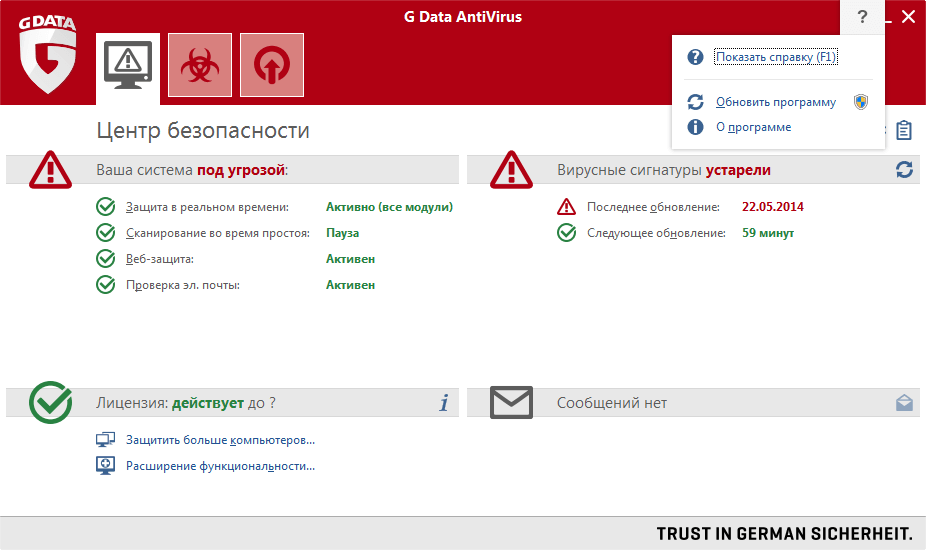This screenshot has width=926, height=550.
Task: Click checkmark beside Веб-защита
Action: click(x=106, y=259)
